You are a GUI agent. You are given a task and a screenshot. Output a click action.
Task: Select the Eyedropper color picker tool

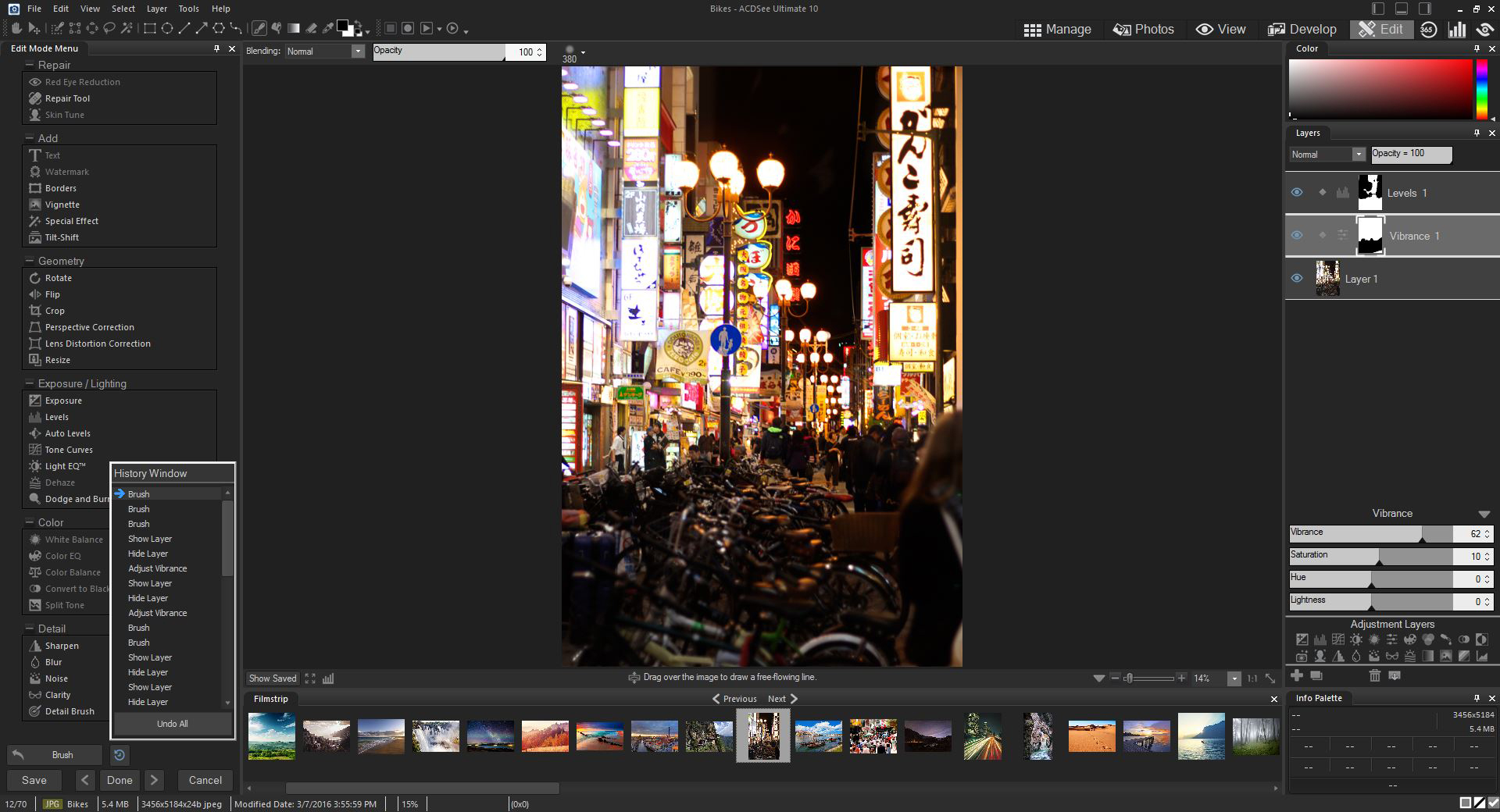[x=328, y=28]
